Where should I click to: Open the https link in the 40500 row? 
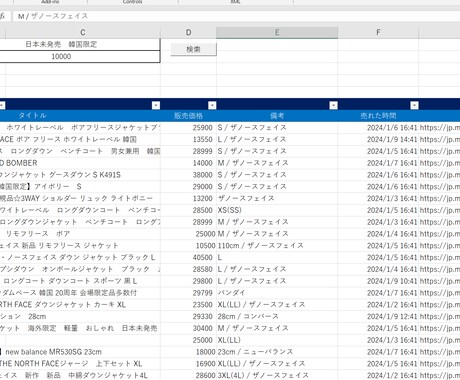[x=439, y=257]
